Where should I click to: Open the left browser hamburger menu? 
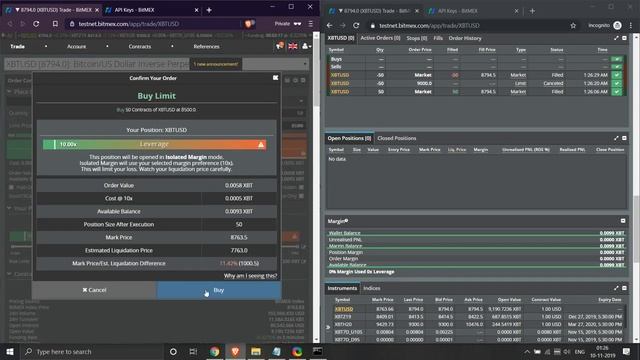pos(311,24)
